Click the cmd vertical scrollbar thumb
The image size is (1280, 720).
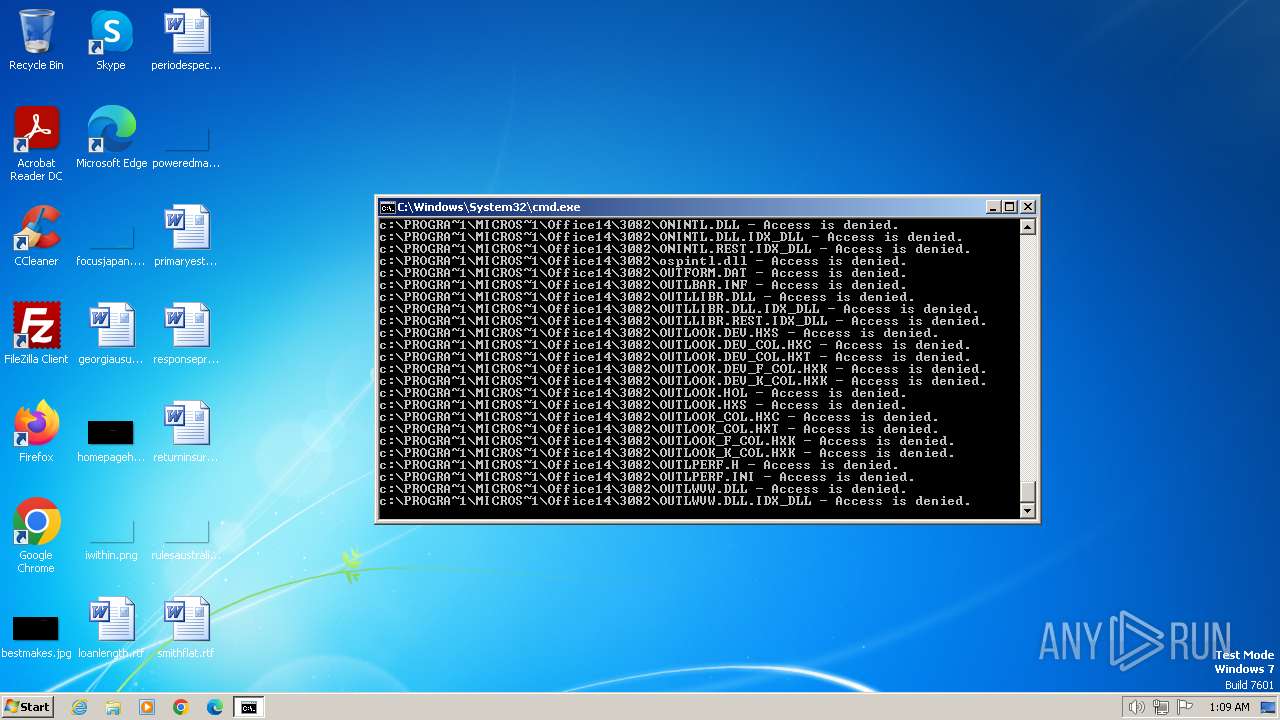pyautogui.click(x=1027, y=492)
